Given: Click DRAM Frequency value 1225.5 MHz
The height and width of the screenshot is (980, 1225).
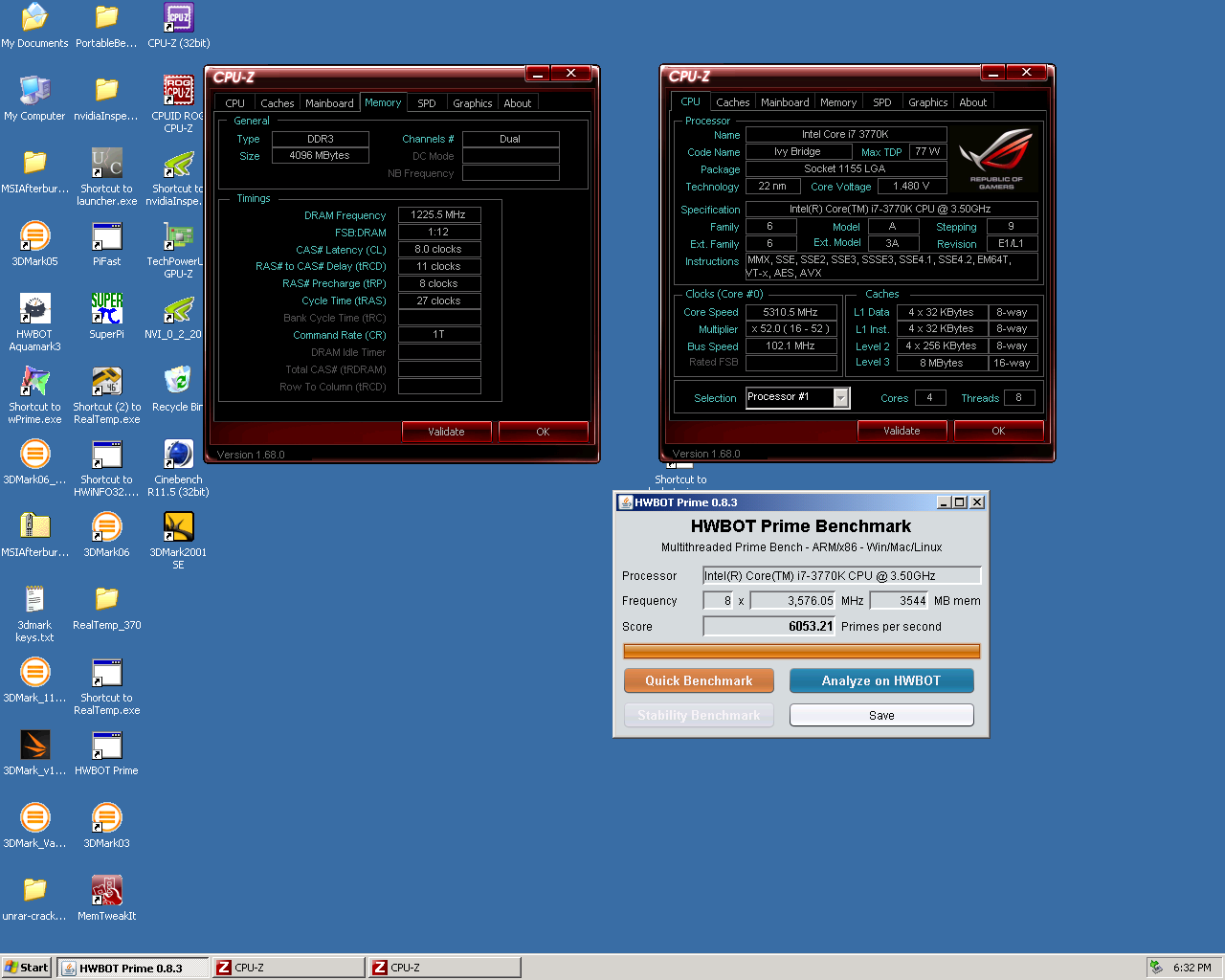Looking at the screenshot, I should pyautogui.click(x=439, y=215).
